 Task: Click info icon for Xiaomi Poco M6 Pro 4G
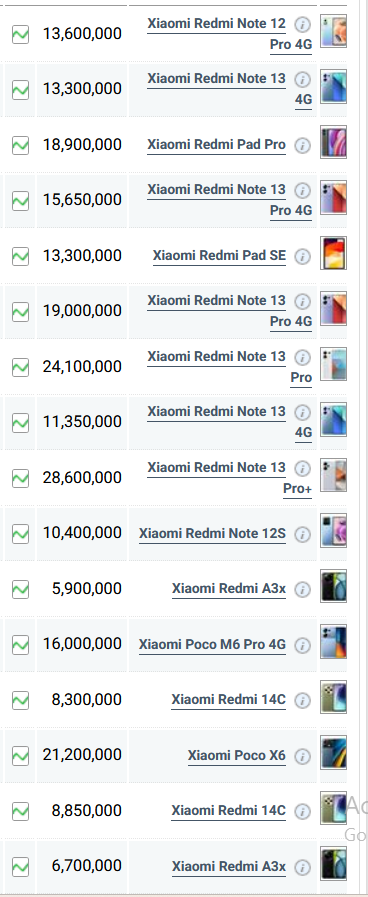(x=303, y=645)
